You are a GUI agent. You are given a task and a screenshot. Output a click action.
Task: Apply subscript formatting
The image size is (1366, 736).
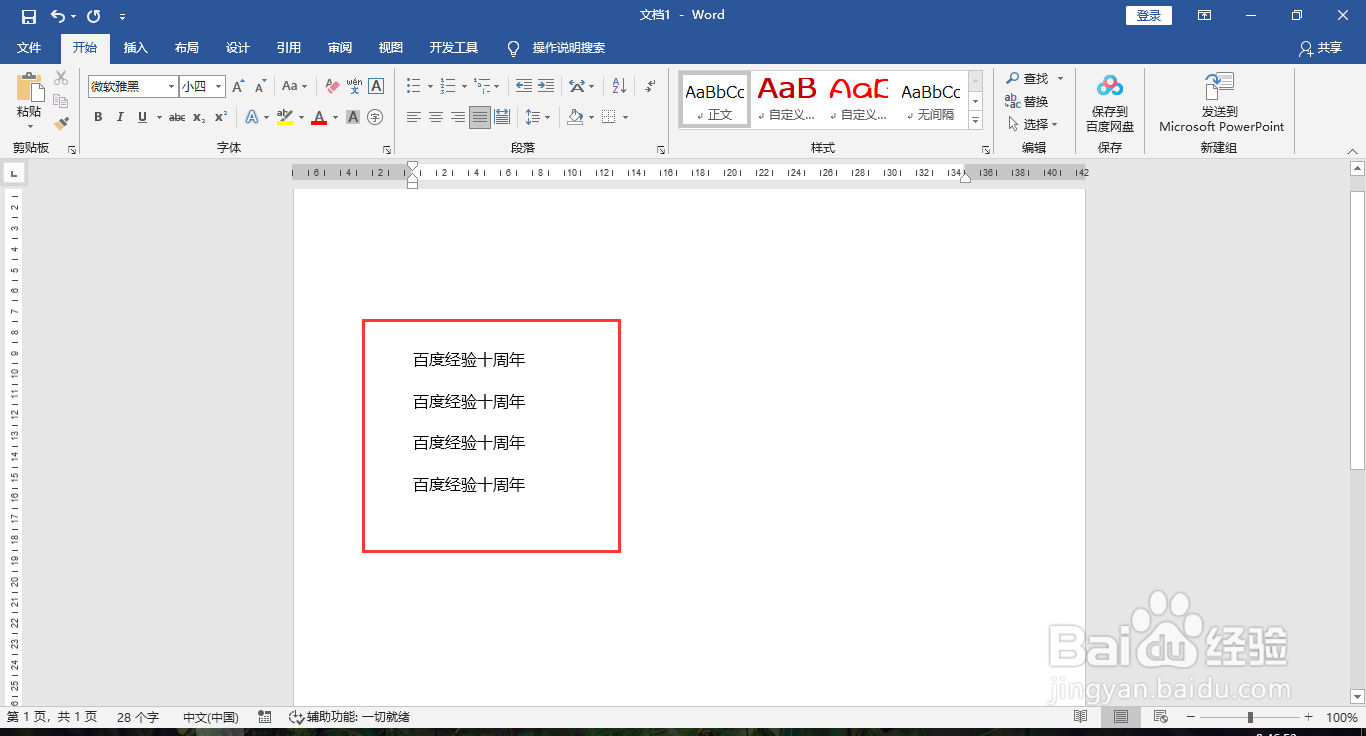(199, 117)
